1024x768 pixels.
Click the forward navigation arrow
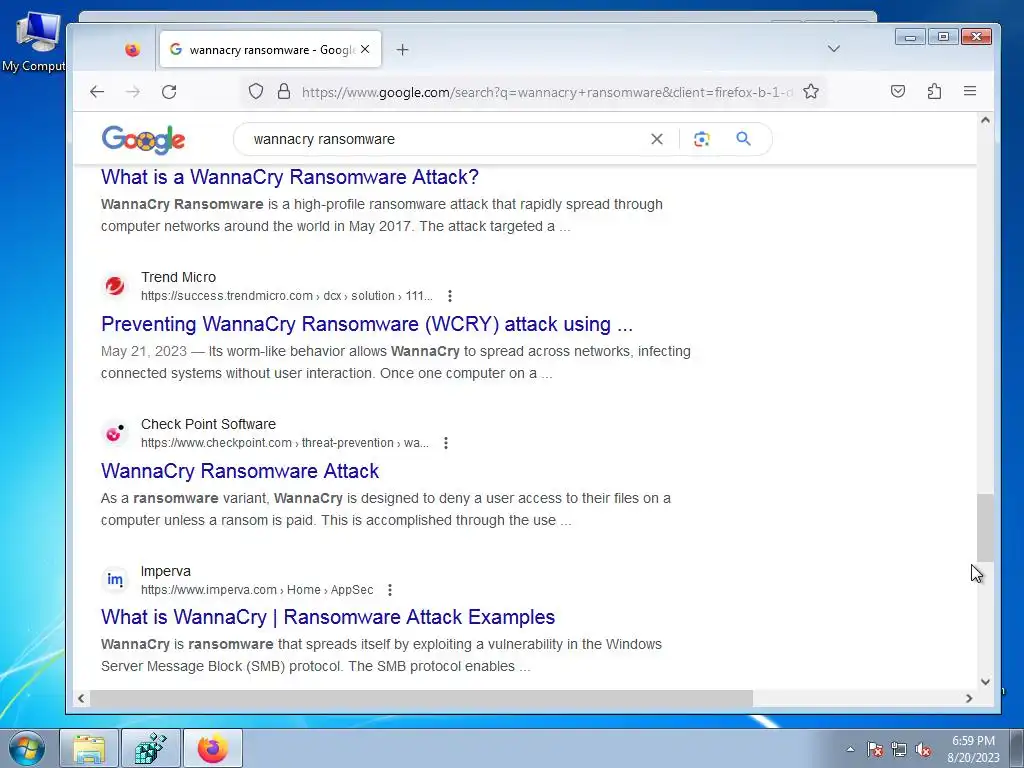(x=133, y=92)
